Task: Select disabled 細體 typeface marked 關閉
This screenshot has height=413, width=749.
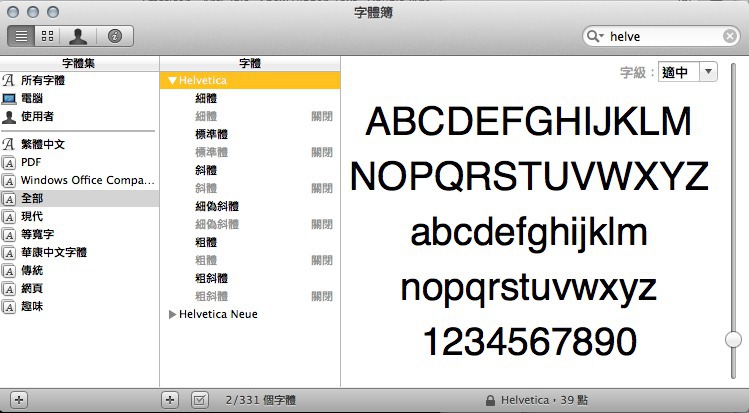Action: tap(250, 116)
